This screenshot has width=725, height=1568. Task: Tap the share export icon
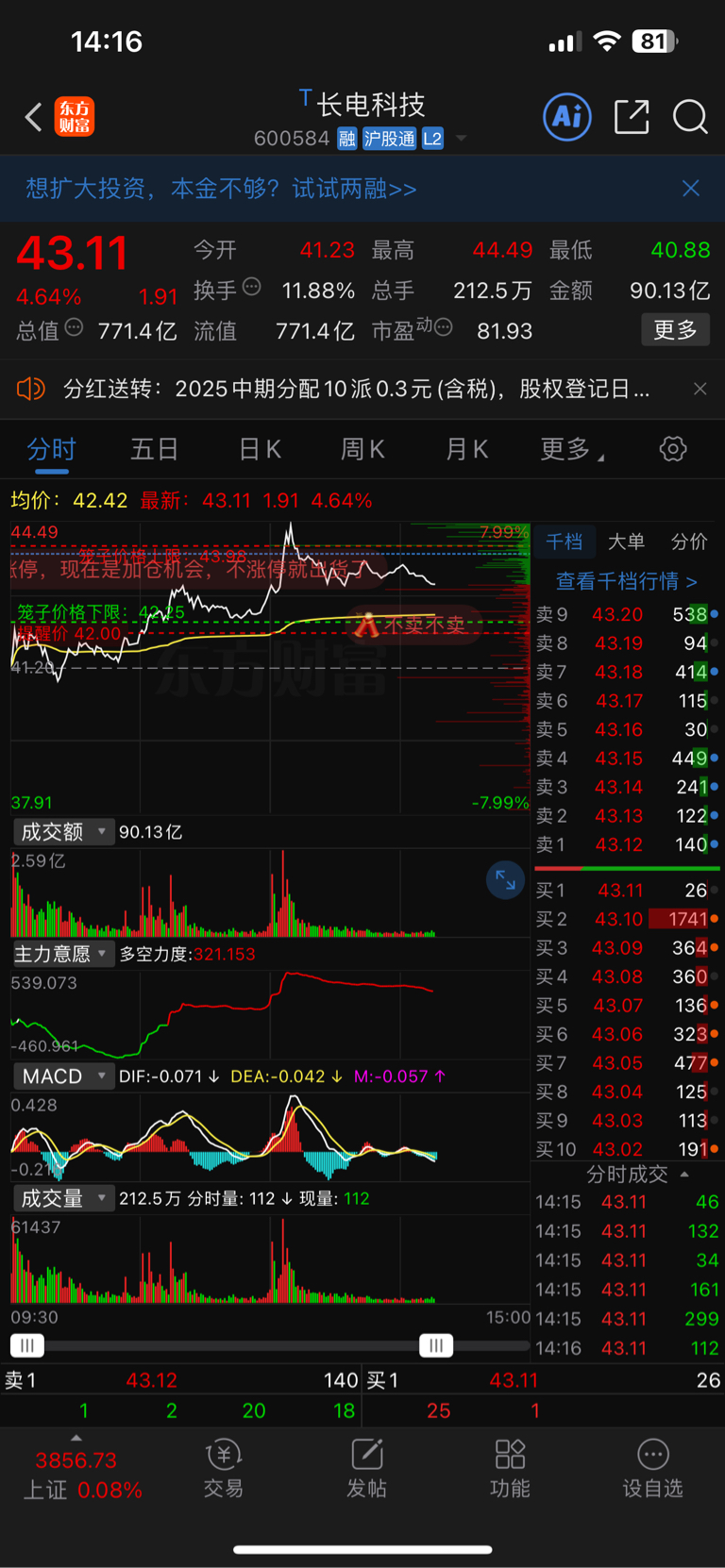(x=632, y=117)
